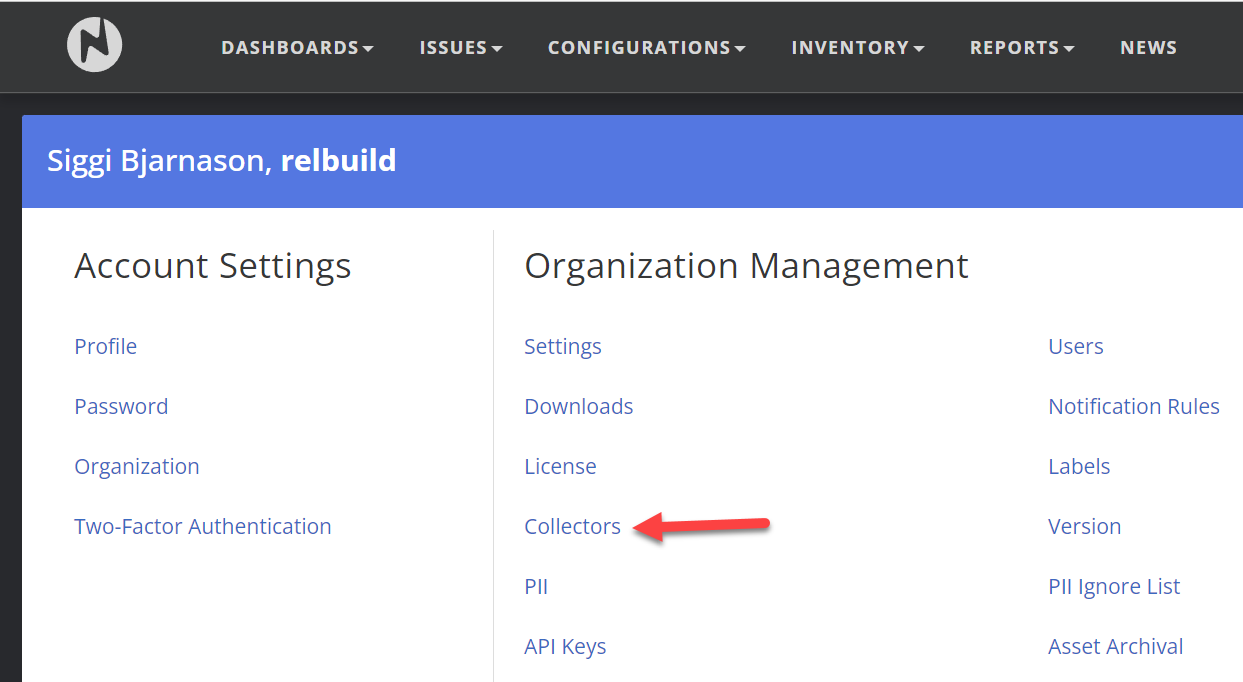Open the License link
Viewport: 1243px width, 682px height.
[x=560, y=467]
